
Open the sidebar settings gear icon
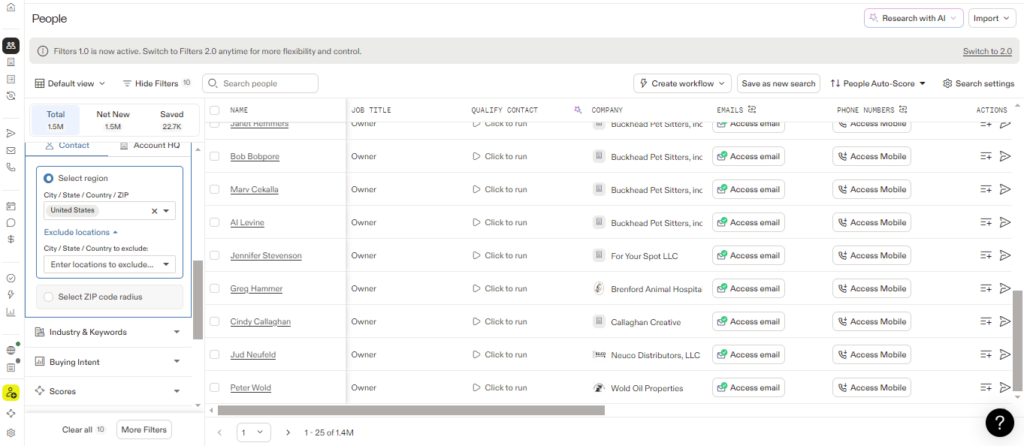click(10, 432)
